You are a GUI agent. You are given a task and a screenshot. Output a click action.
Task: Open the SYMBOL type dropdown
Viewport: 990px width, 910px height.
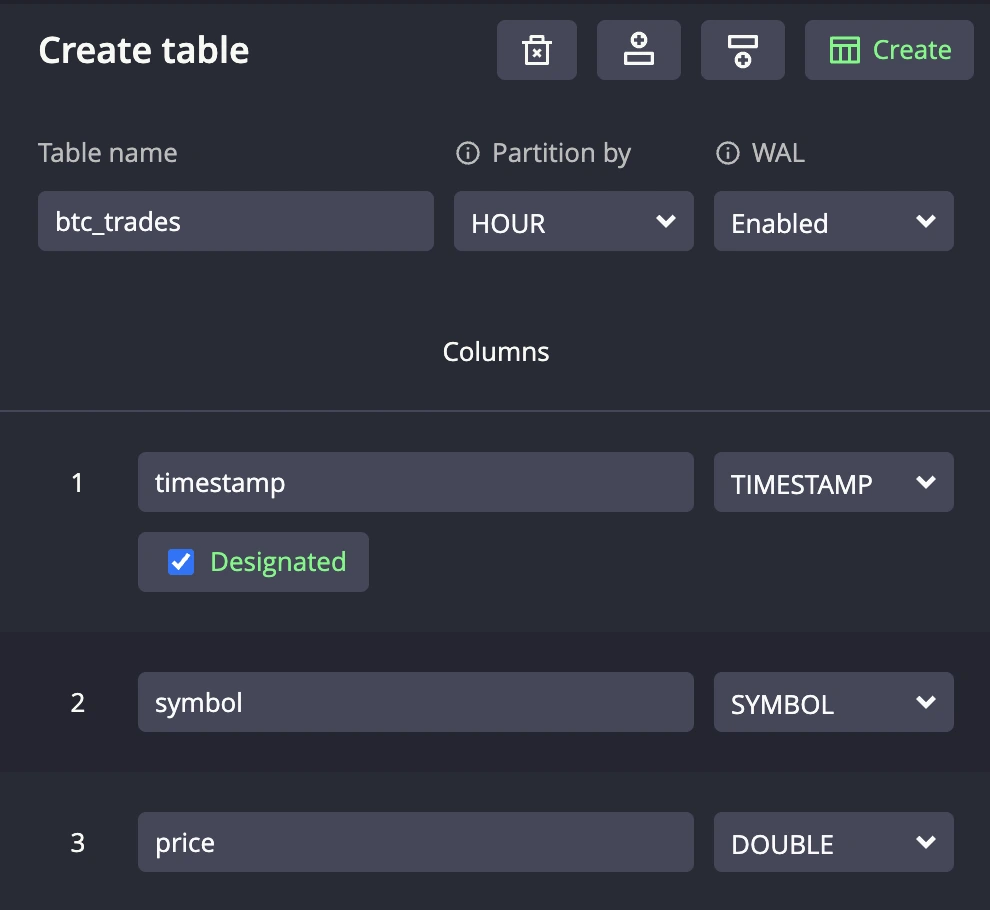pyautogui.click(x=833, y=702)
